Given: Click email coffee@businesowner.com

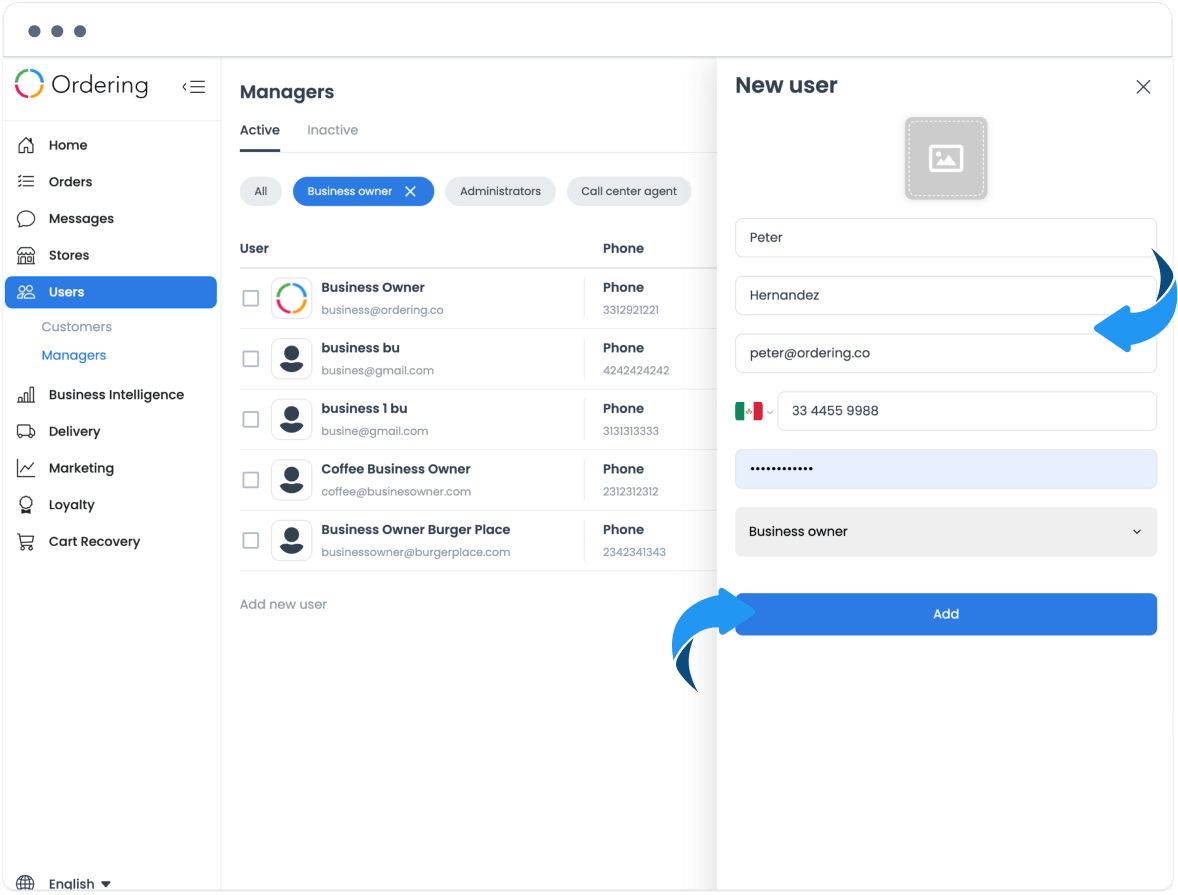Looking at the screenshot, I should click(396, 492).
